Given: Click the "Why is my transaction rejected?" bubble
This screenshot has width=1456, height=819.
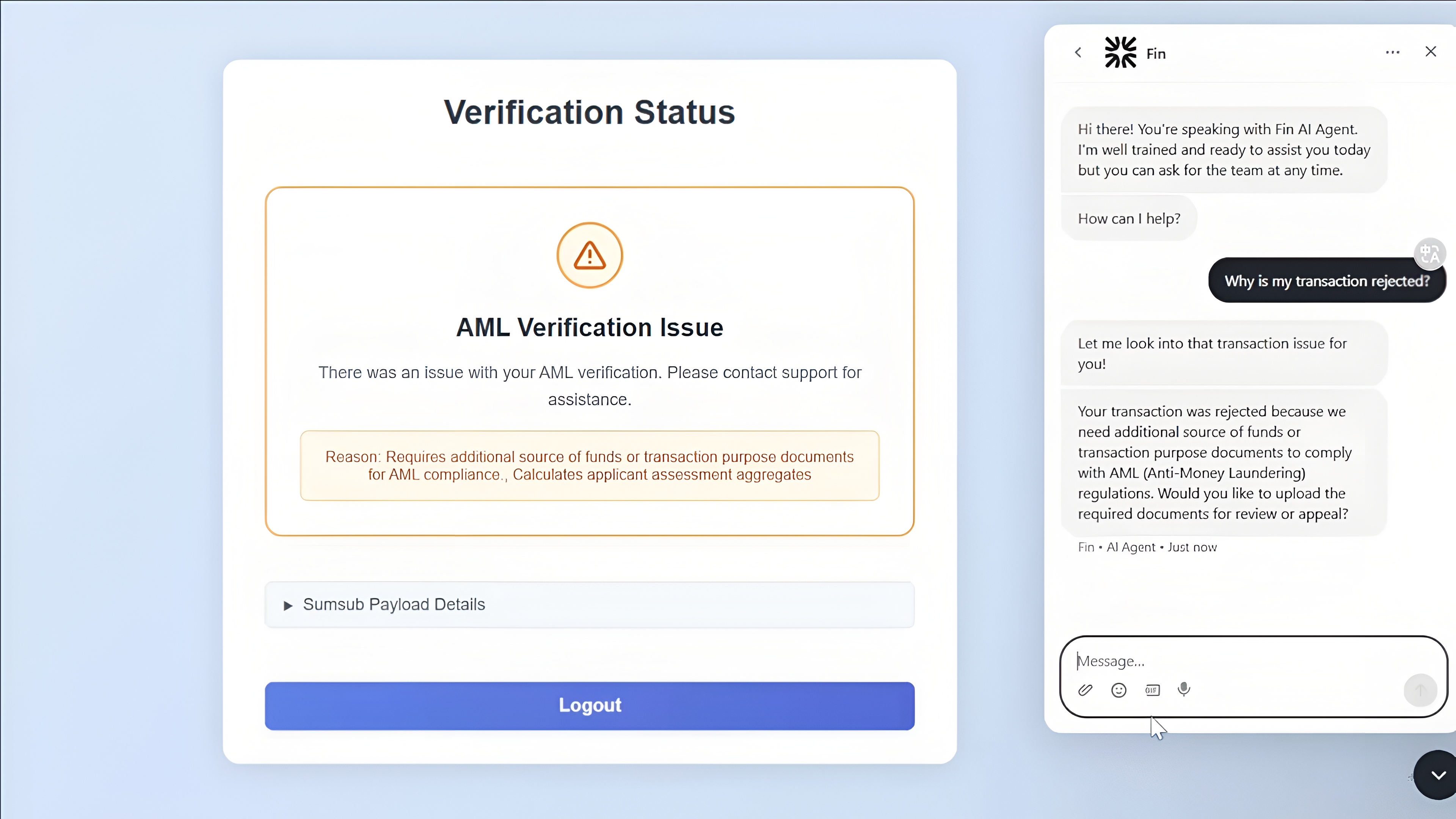Looking at the screenshot, I should pos(1327,281).
